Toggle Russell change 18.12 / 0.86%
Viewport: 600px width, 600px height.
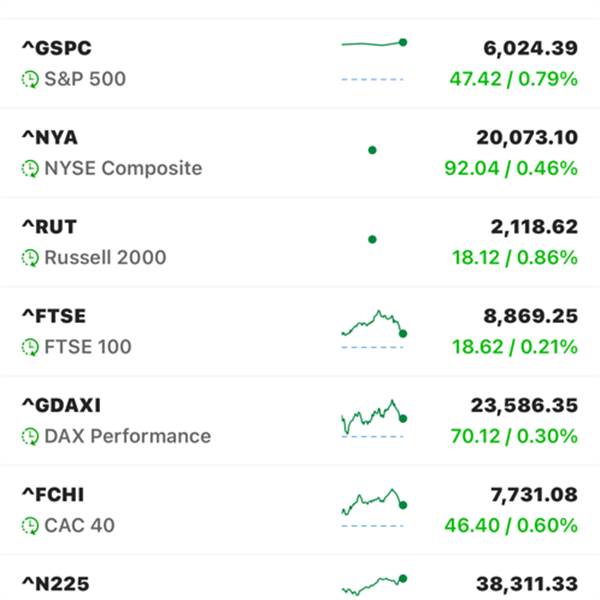pos(515,258)
